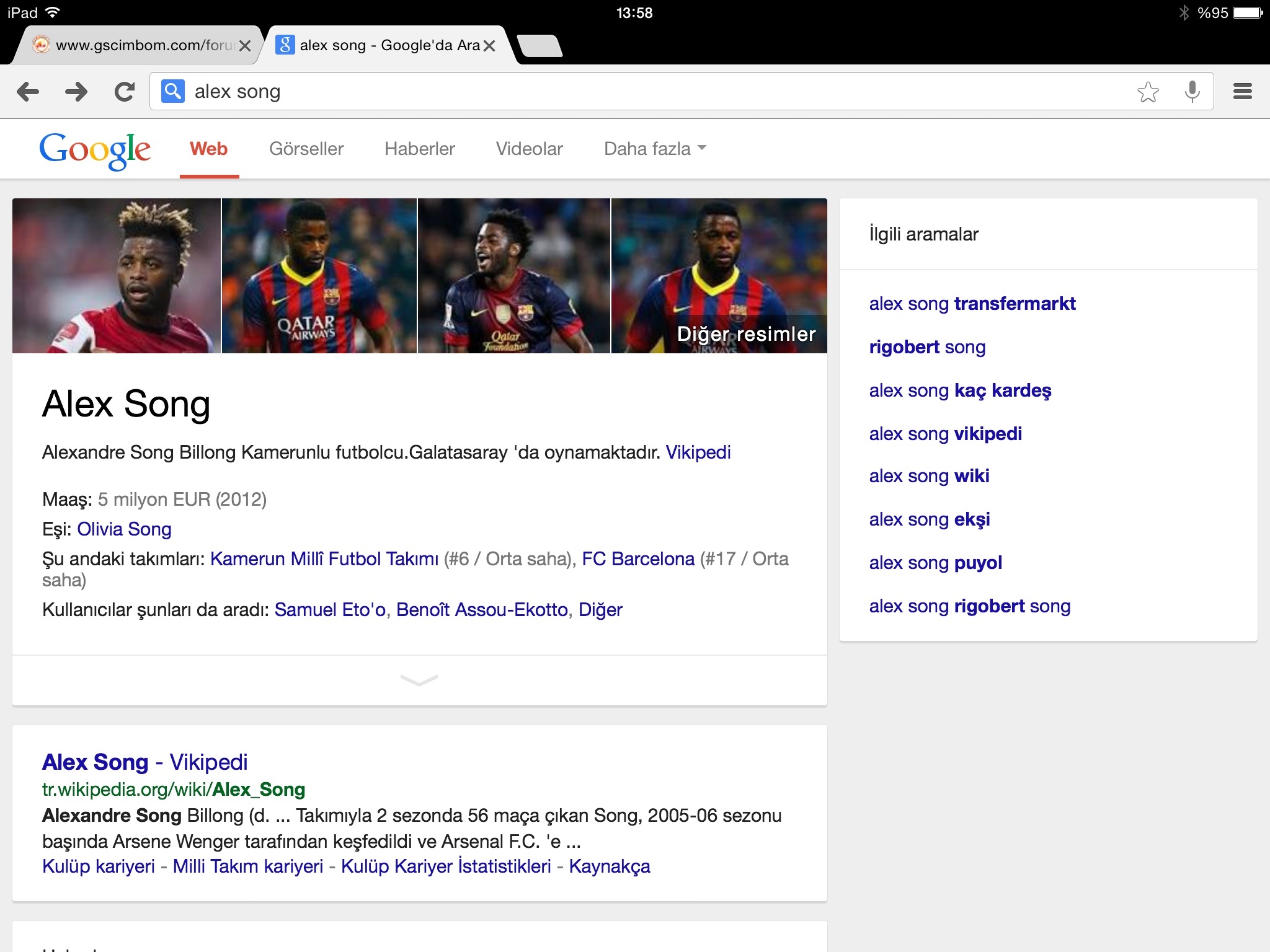This screenshot has height=952, width=1270.
Task: Open the Chrome hamburger menu
Action: pos(1243,92)
